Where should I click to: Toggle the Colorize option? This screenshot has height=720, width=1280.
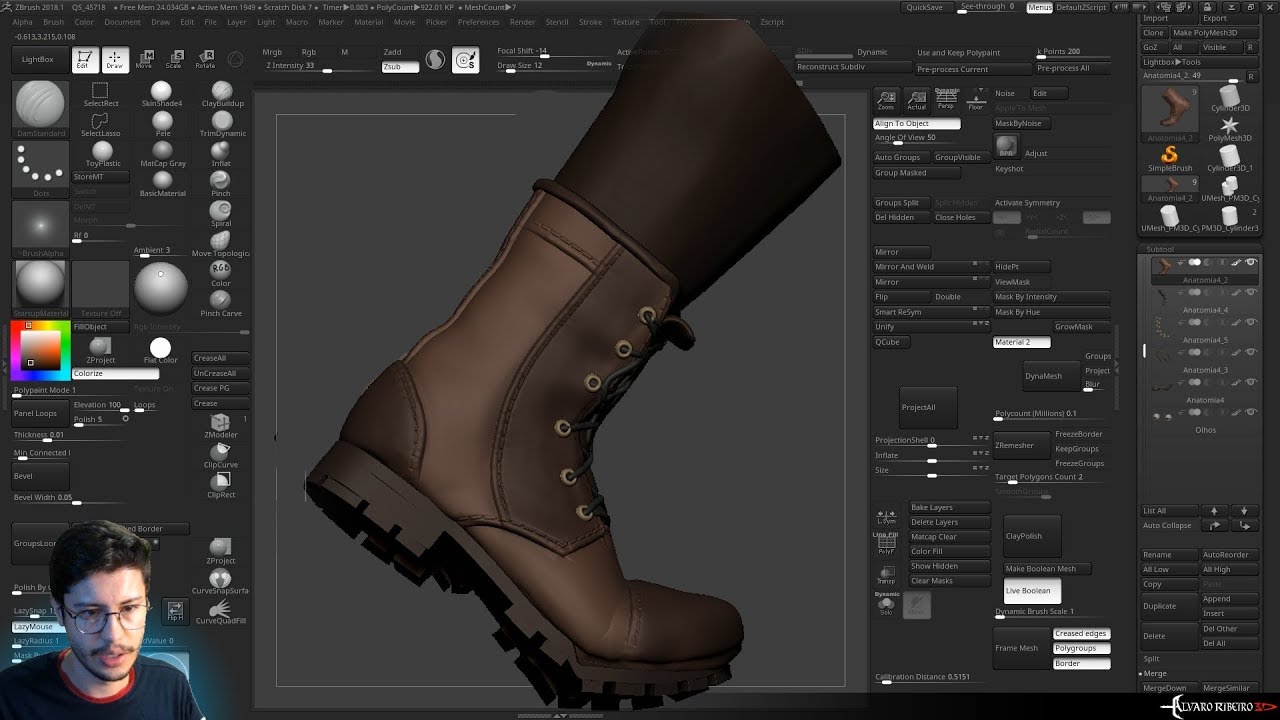115,373
